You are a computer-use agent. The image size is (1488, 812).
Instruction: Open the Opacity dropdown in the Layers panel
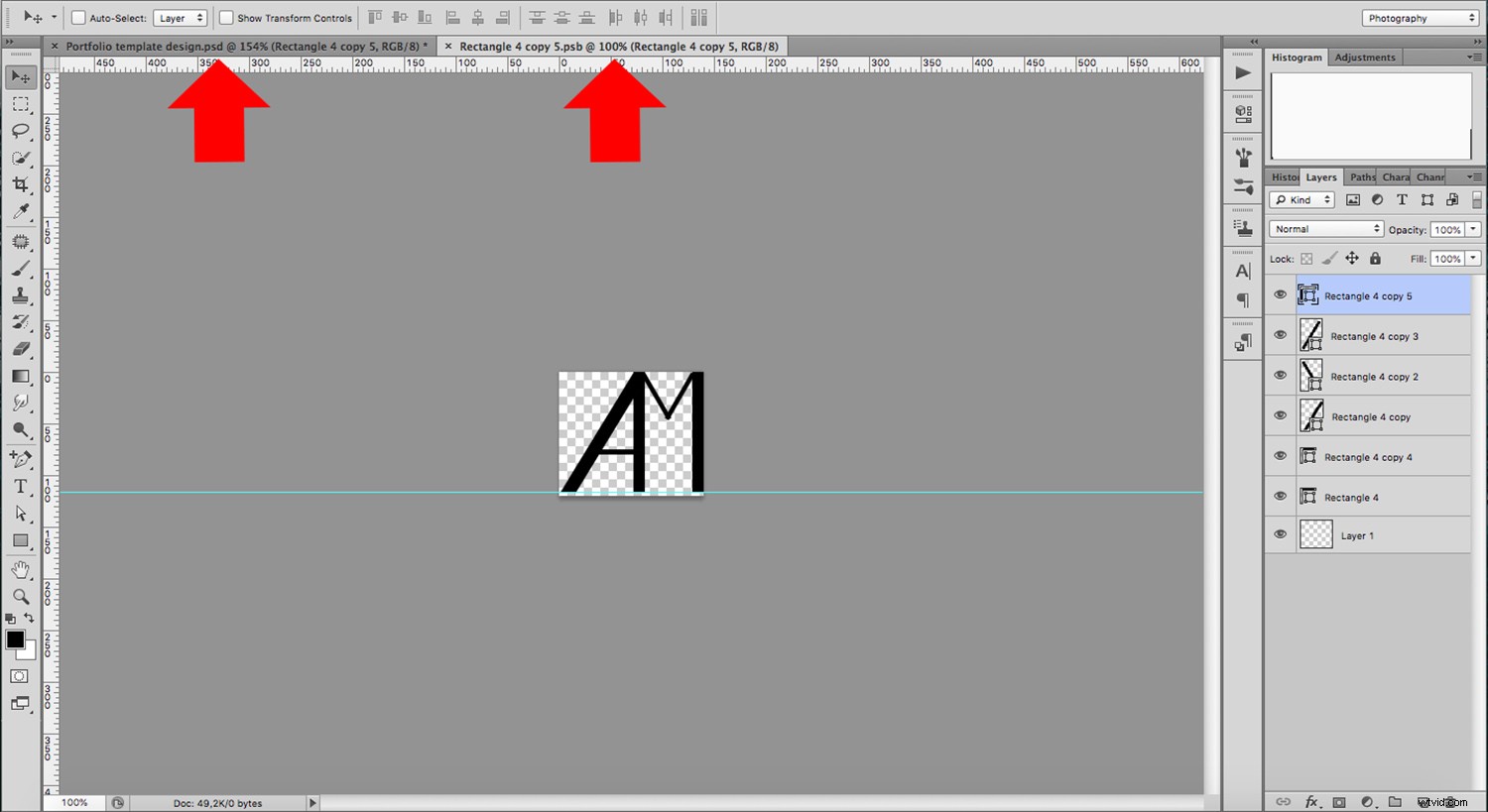click(x=1473, y=229)
